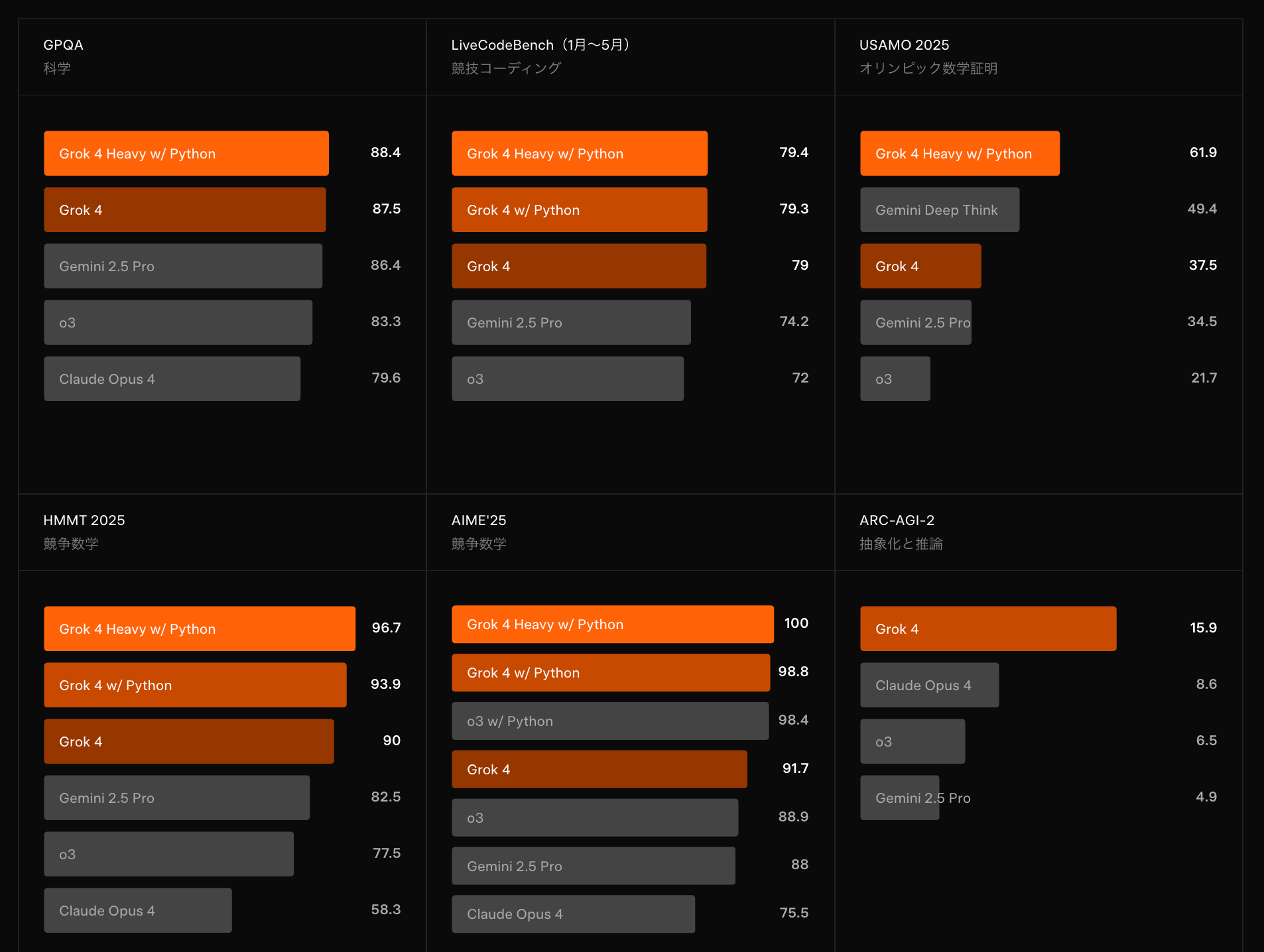Screen dimensions: 1264x952
Task: Click the HMMT score 96.7
Action: click(386, 628)
